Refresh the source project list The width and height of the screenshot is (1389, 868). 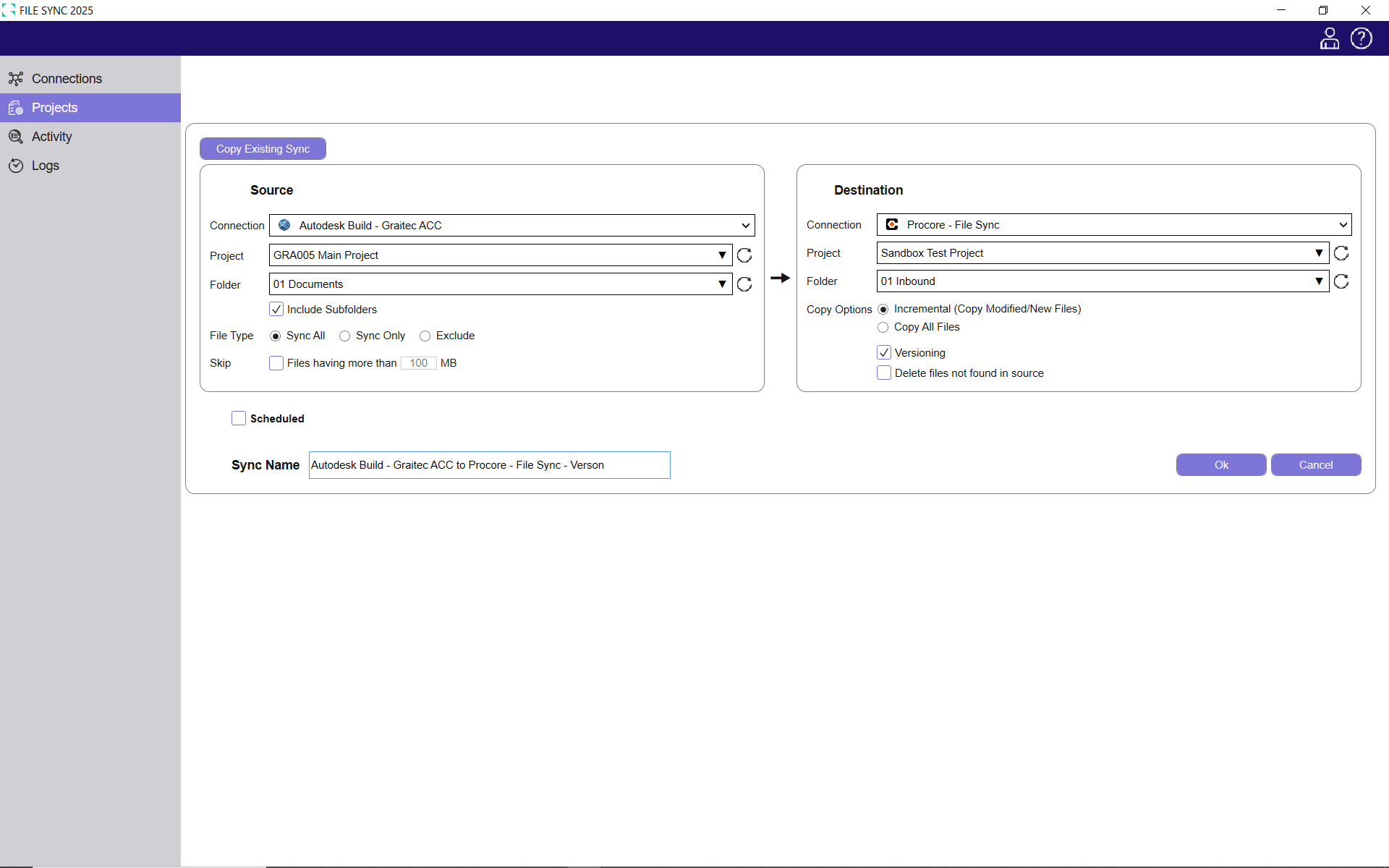744,255
